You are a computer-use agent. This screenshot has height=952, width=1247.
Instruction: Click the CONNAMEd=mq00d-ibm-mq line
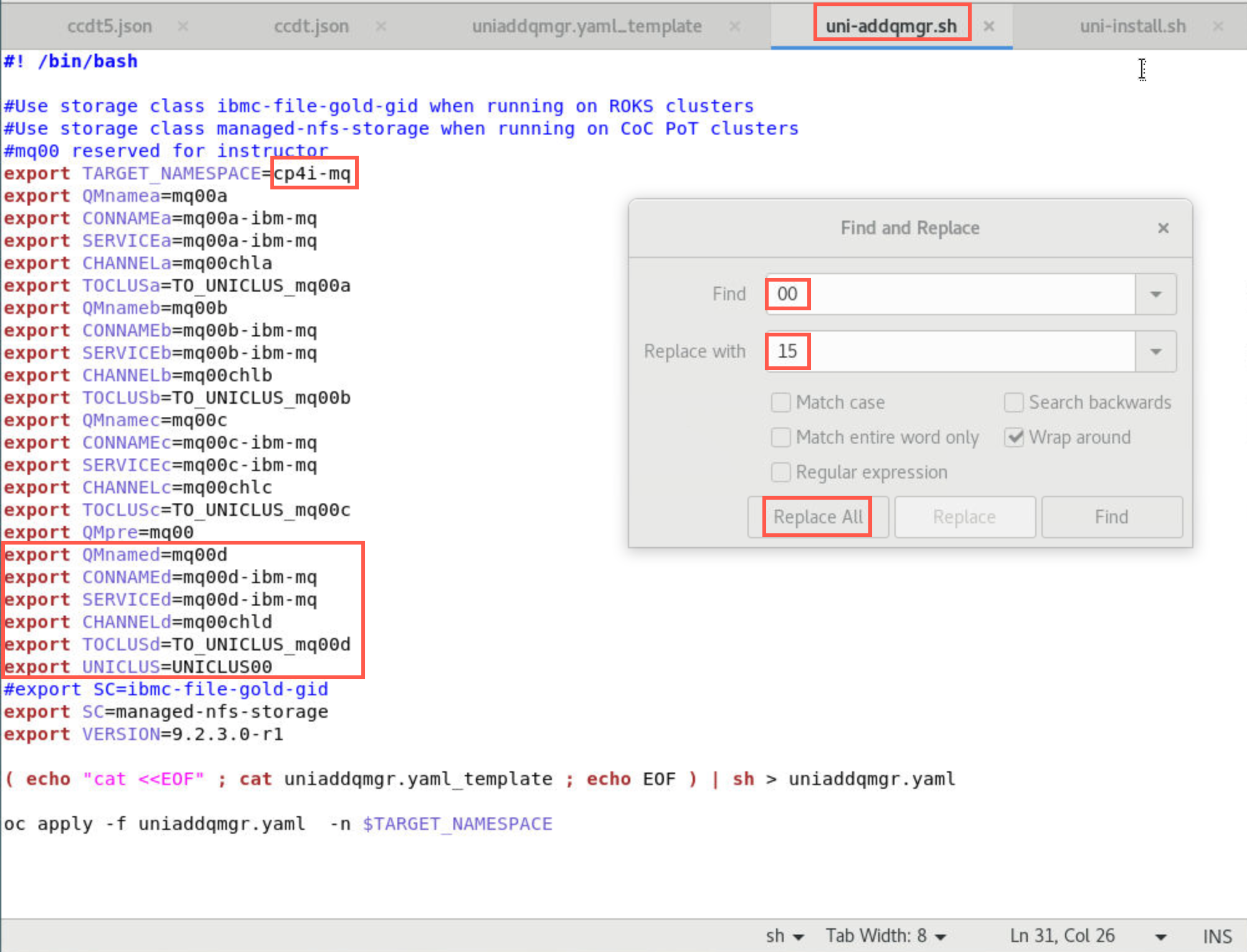160,577
